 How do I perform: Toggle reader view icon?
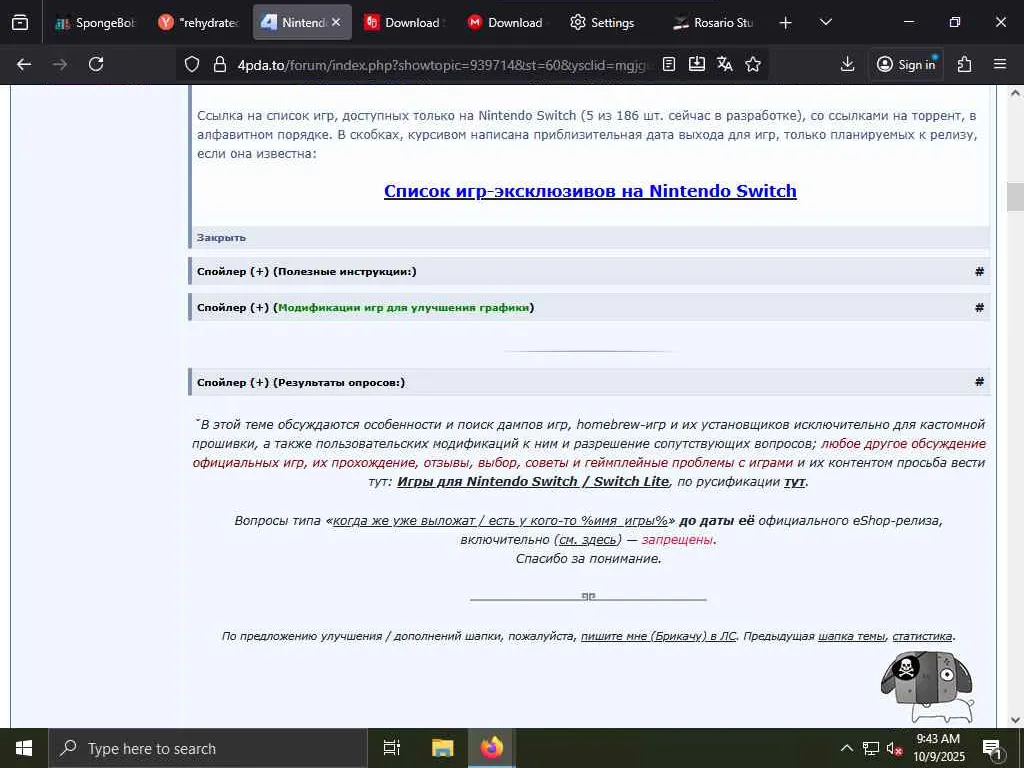click(669, 64)
